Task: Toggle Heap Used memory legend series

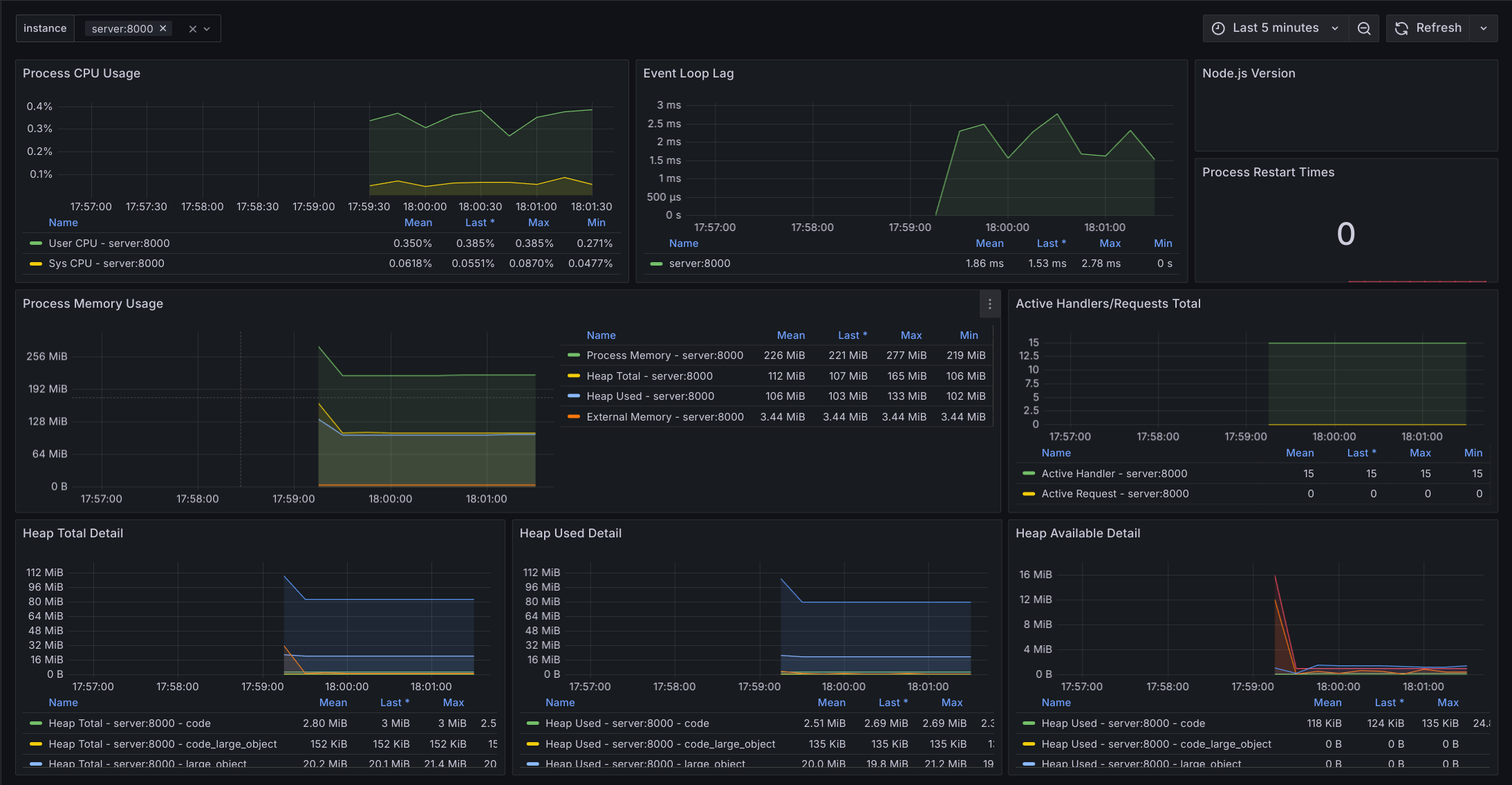Action: (650, 396)
